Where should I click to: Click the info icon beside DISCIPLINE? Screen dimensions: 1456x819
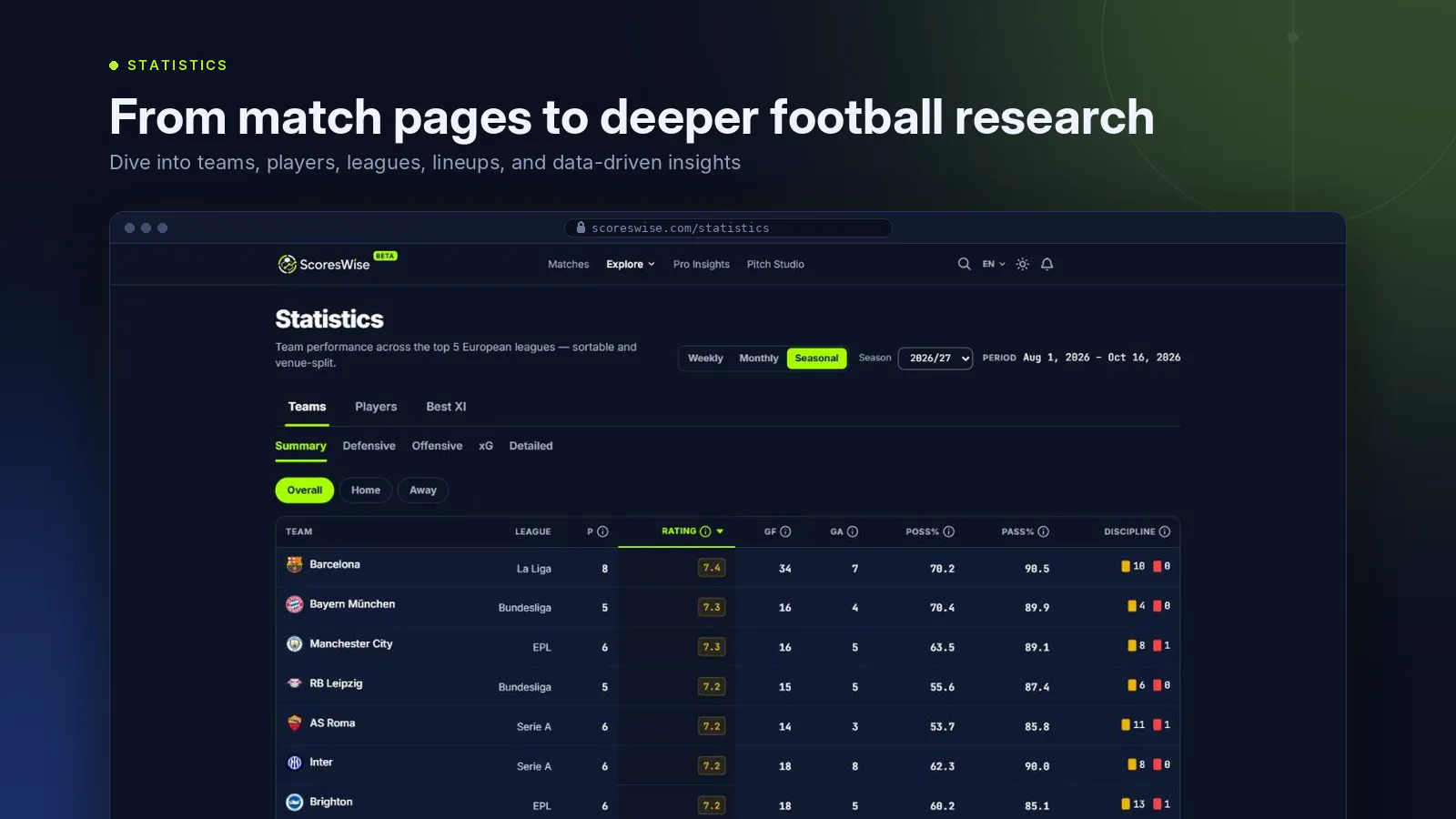[1165, 531]
